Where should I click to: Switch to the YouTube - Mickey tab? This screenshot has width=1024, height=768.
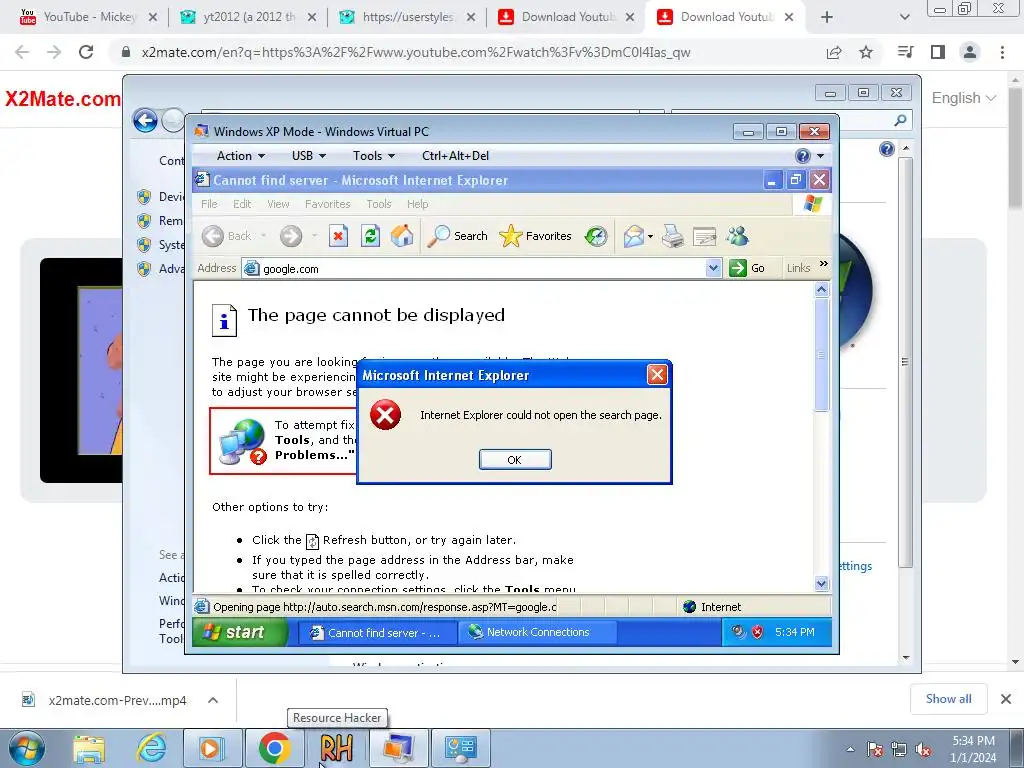[88, 17]
